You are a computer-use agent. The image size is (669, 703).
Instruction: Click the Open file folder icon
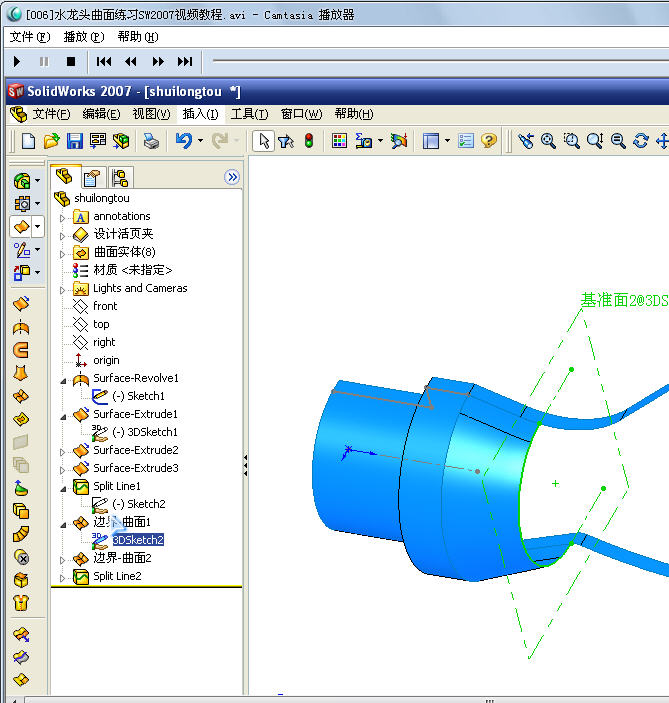pyautogui.click(x=52, y=141)
